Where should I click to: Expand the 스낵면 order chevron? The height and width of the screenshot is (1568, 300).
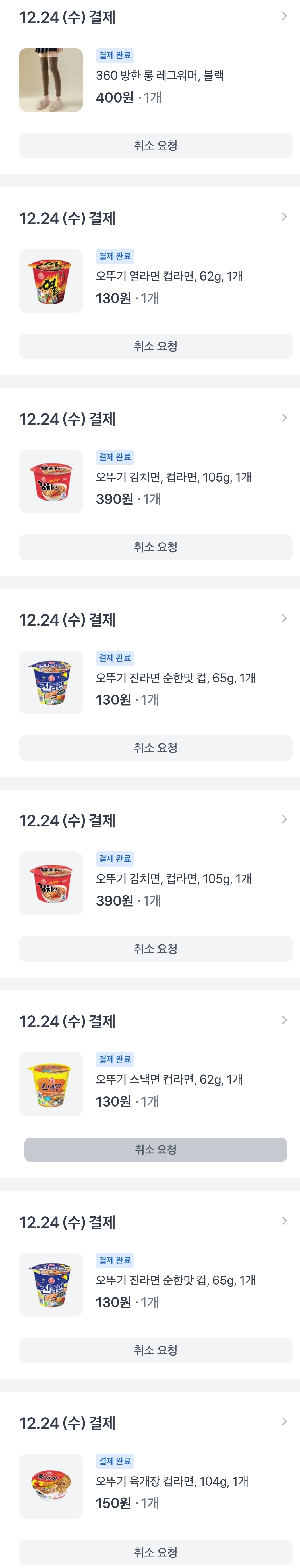pyautogui.click(x=284, y=1020)
